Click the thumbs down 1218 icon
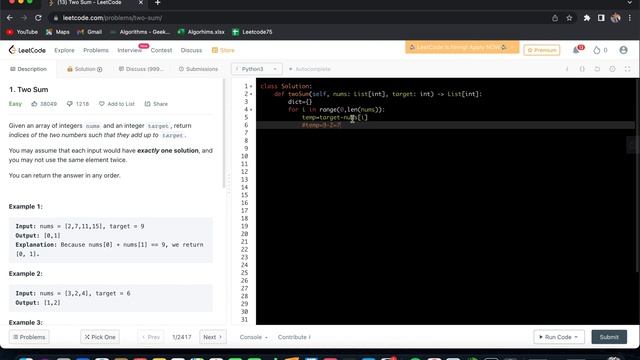This screenshot has height=360, width=640. (70, 104)
